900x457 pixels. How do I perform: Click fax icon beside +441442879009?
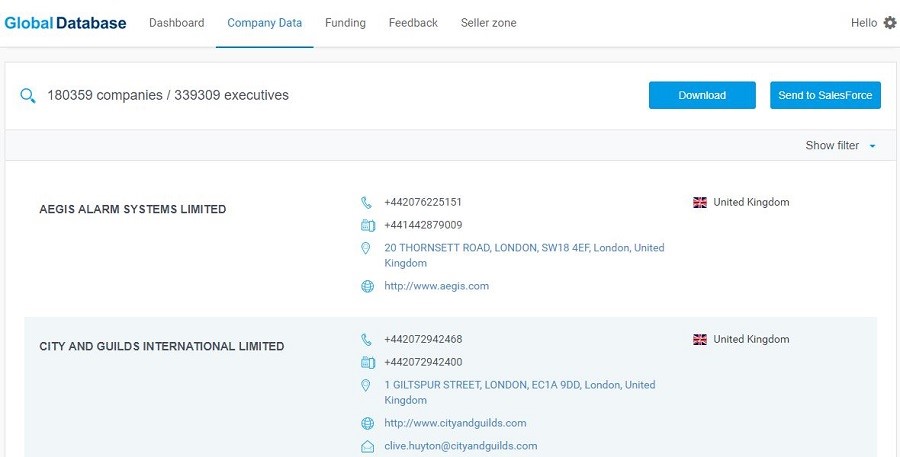368,226
